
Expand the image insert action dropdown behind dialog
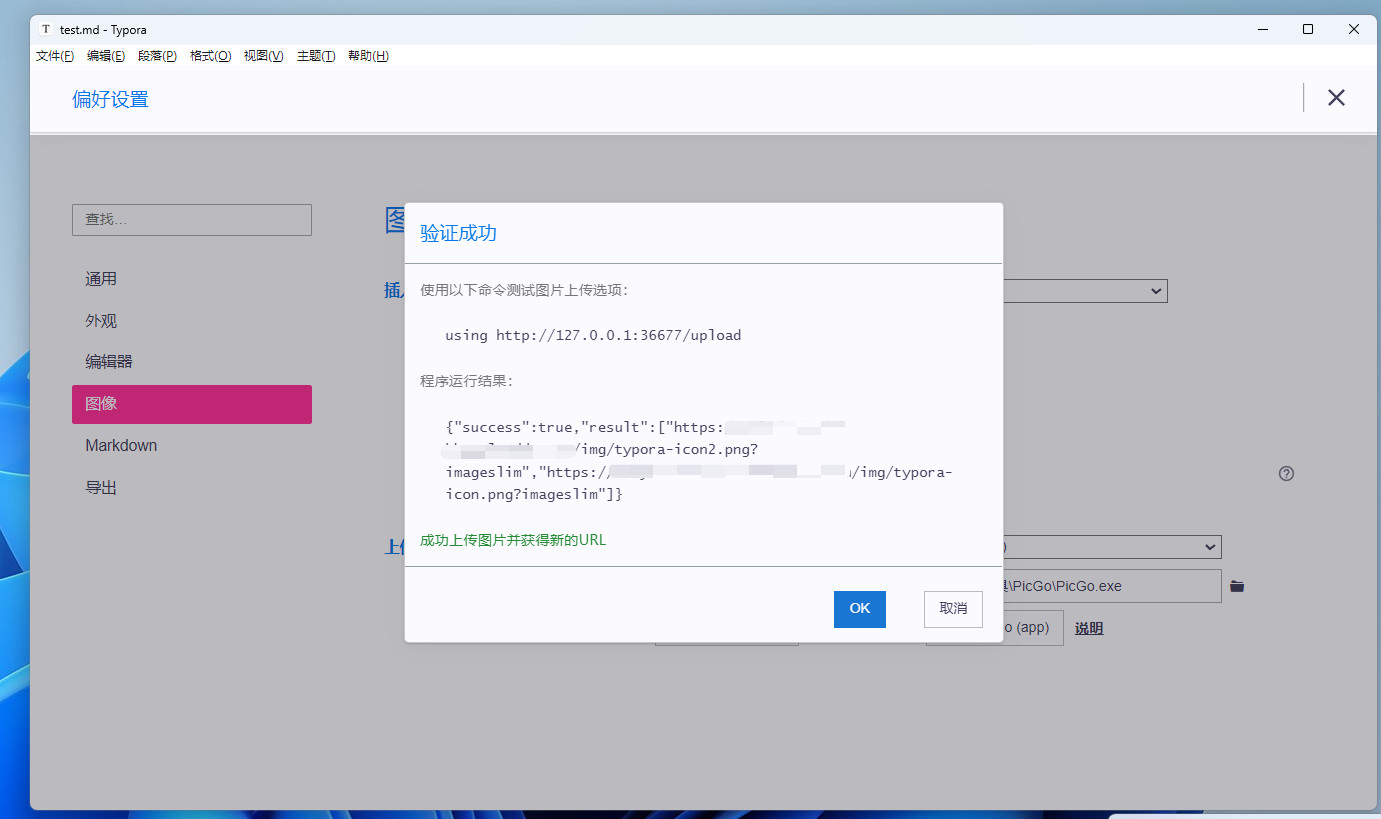[1085, 291]
